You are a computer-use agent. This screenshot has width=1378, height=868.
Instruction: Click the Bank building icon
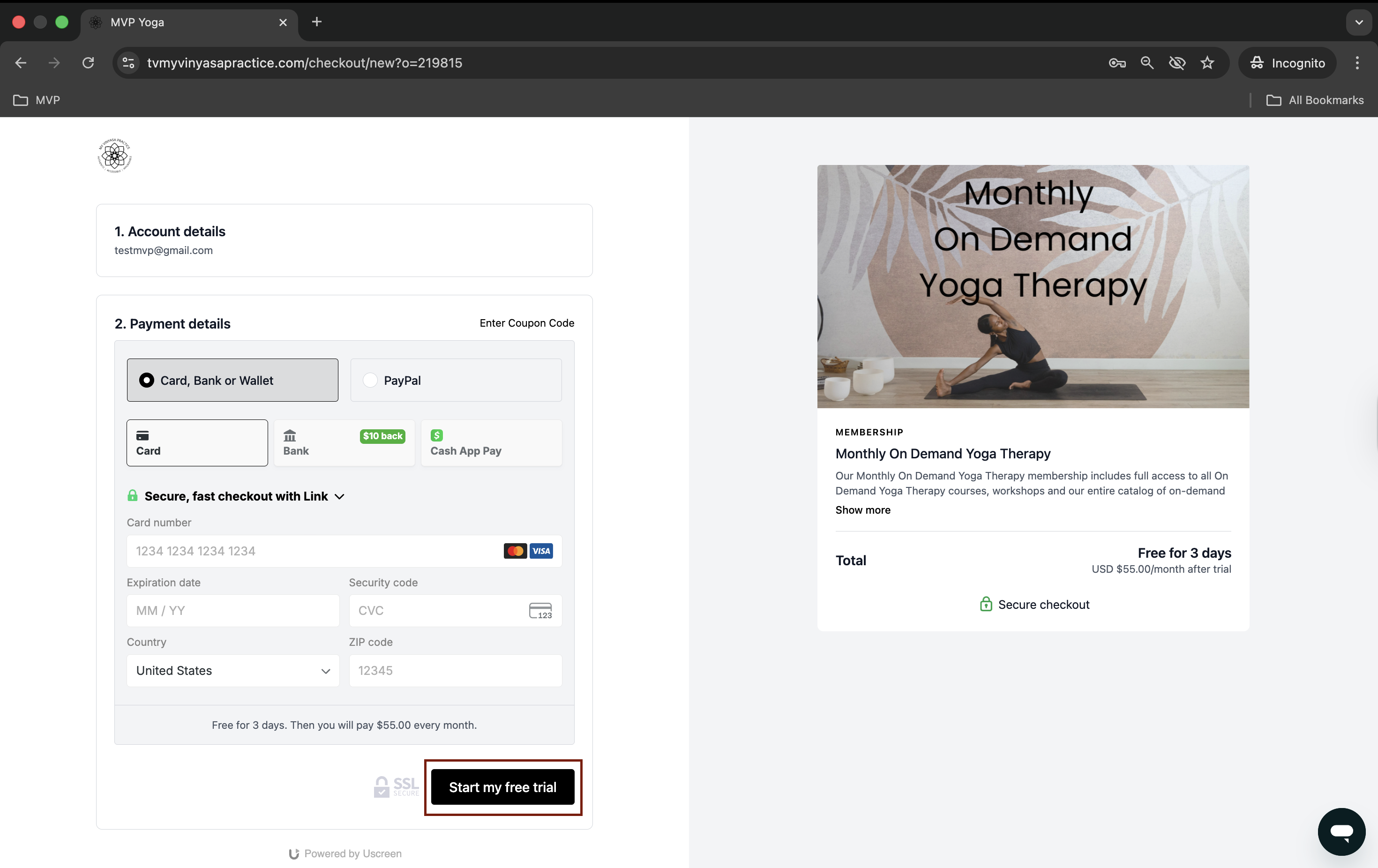tap(290, 435)
